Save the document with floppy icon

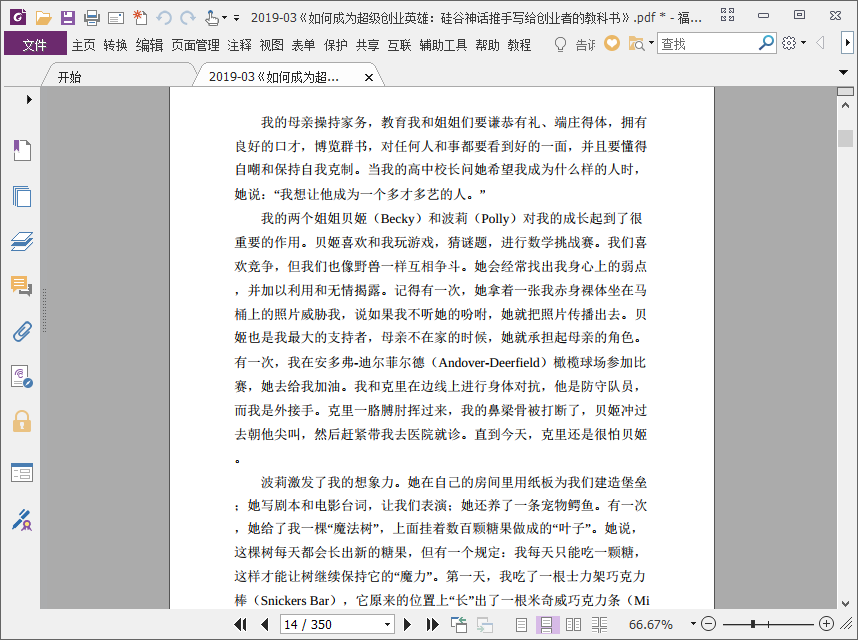pyautogui.click(x=67, y=18)
